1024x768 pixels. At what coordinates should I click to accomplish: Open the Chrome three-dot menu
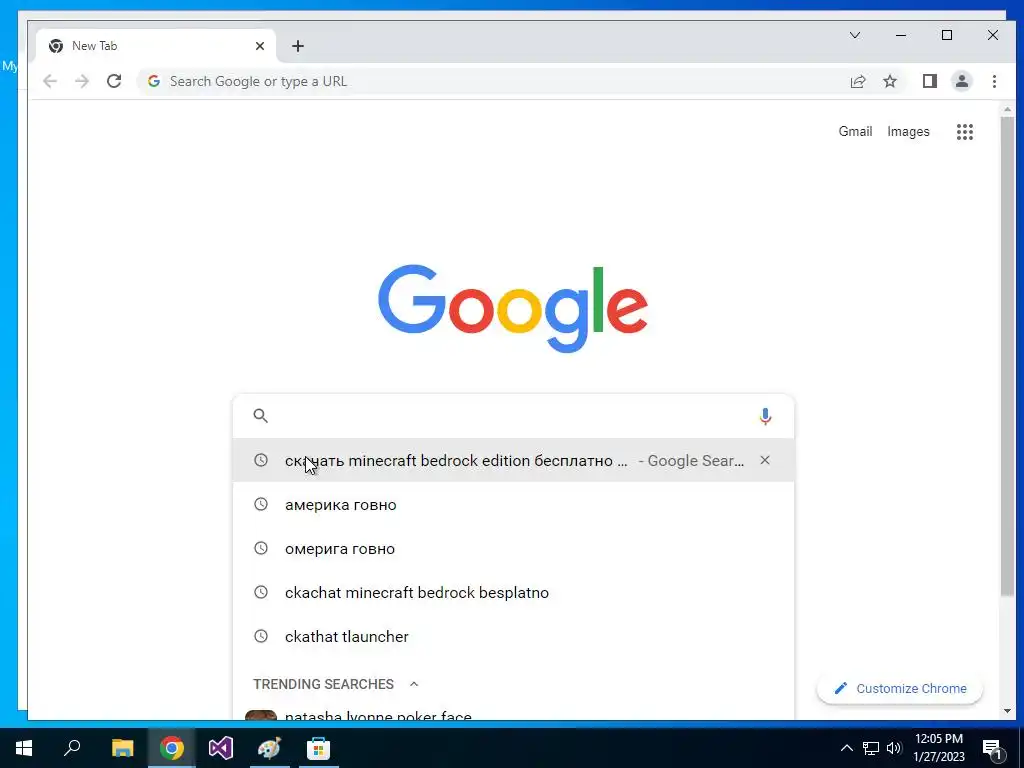(994, 82)
